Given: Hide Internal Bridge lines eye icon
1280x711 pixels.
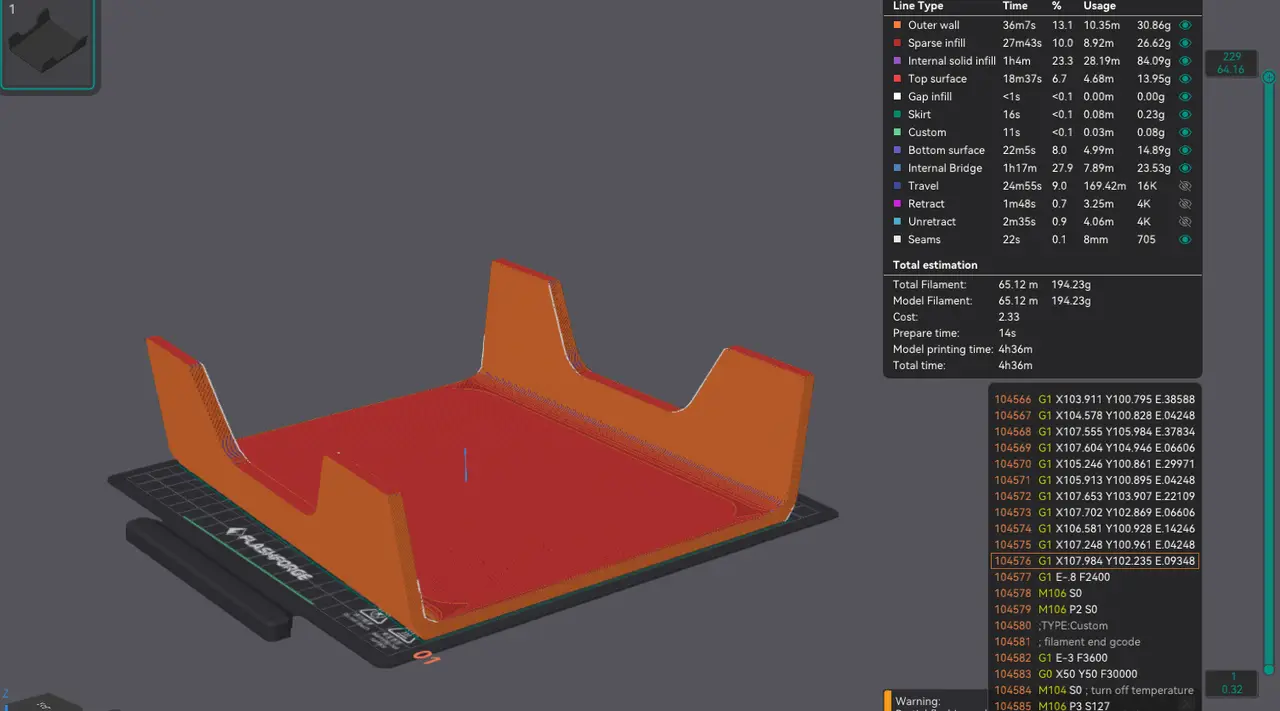Looking at the screenshot, I should [1186, 168].
